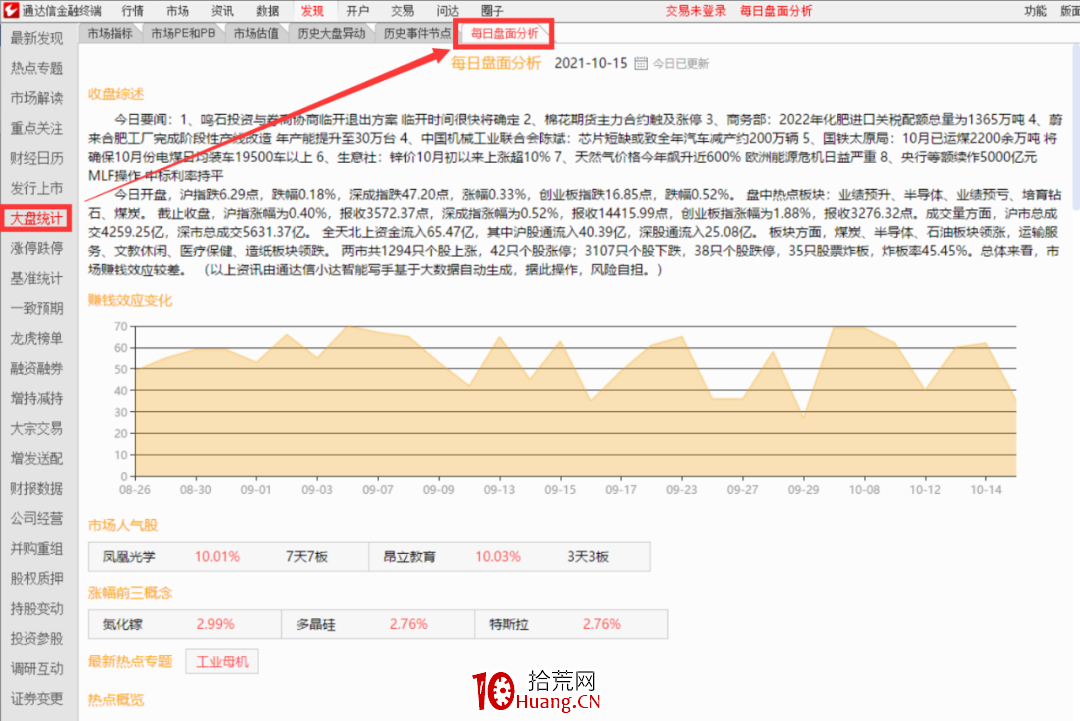Click the 工业母机 hot topic button

222,661
